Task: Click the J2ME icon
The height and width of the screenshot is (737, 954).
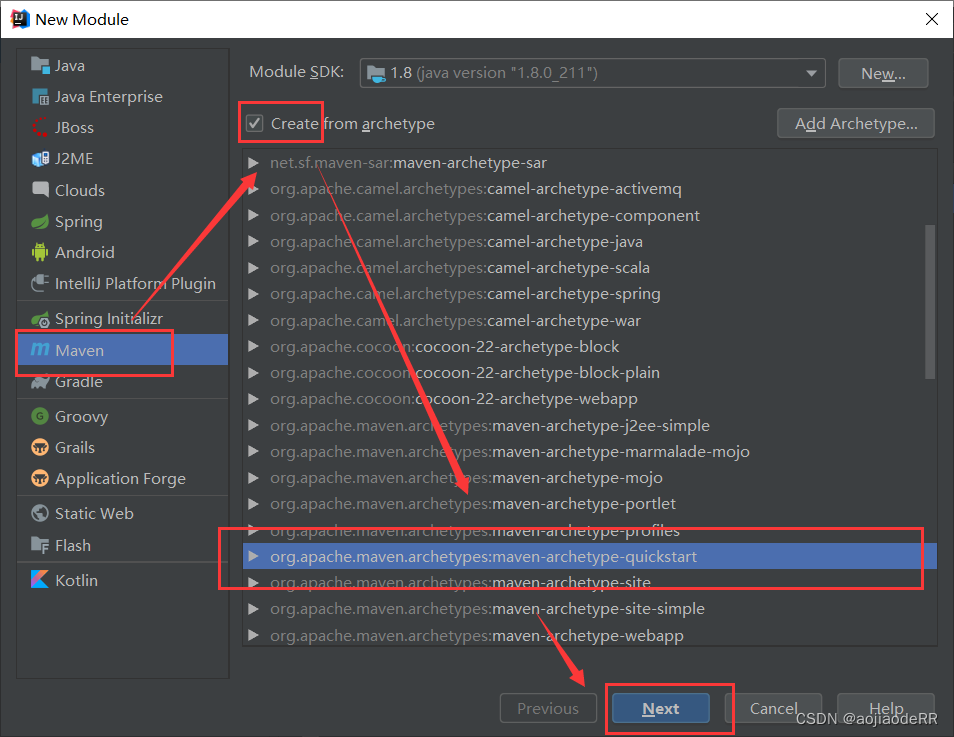Action: (x=40, y=158)
